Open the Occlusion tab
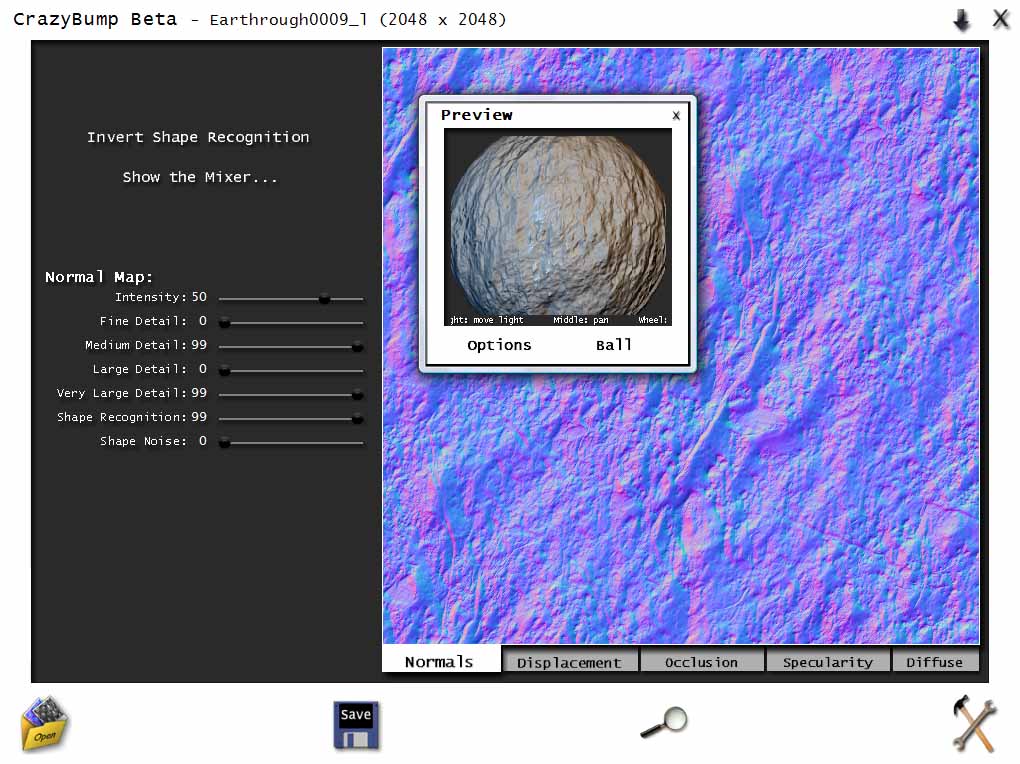Screen dimensions: 1020x764 (x=701, y=662)
